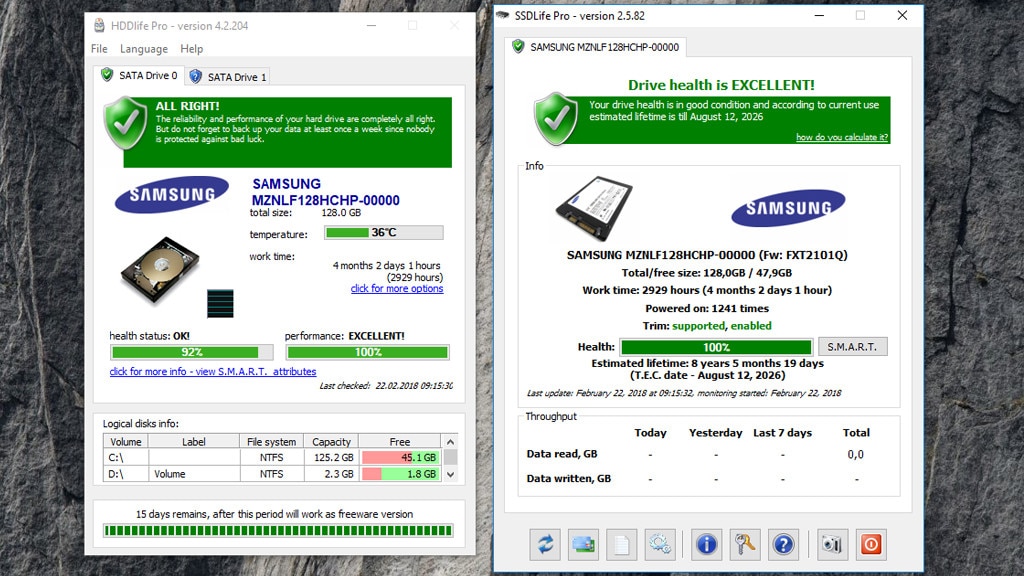Open the blank document report icon in SSDLife
This screenshot has height=576, width=1024.
point(621,544)
